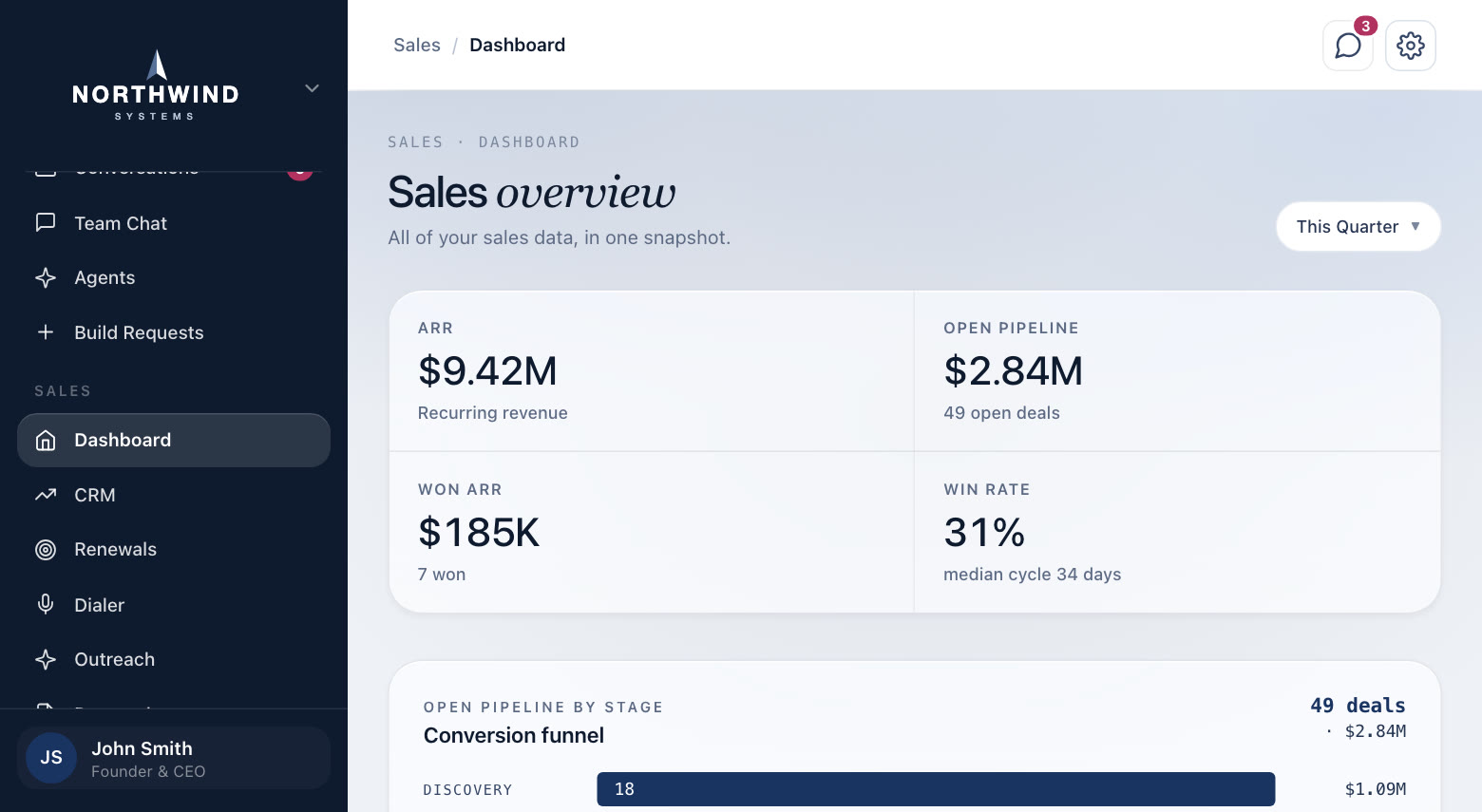Open Build Requests in the sidebar
This screenshot has height=812, width=1482.
[x=174, y=332]
